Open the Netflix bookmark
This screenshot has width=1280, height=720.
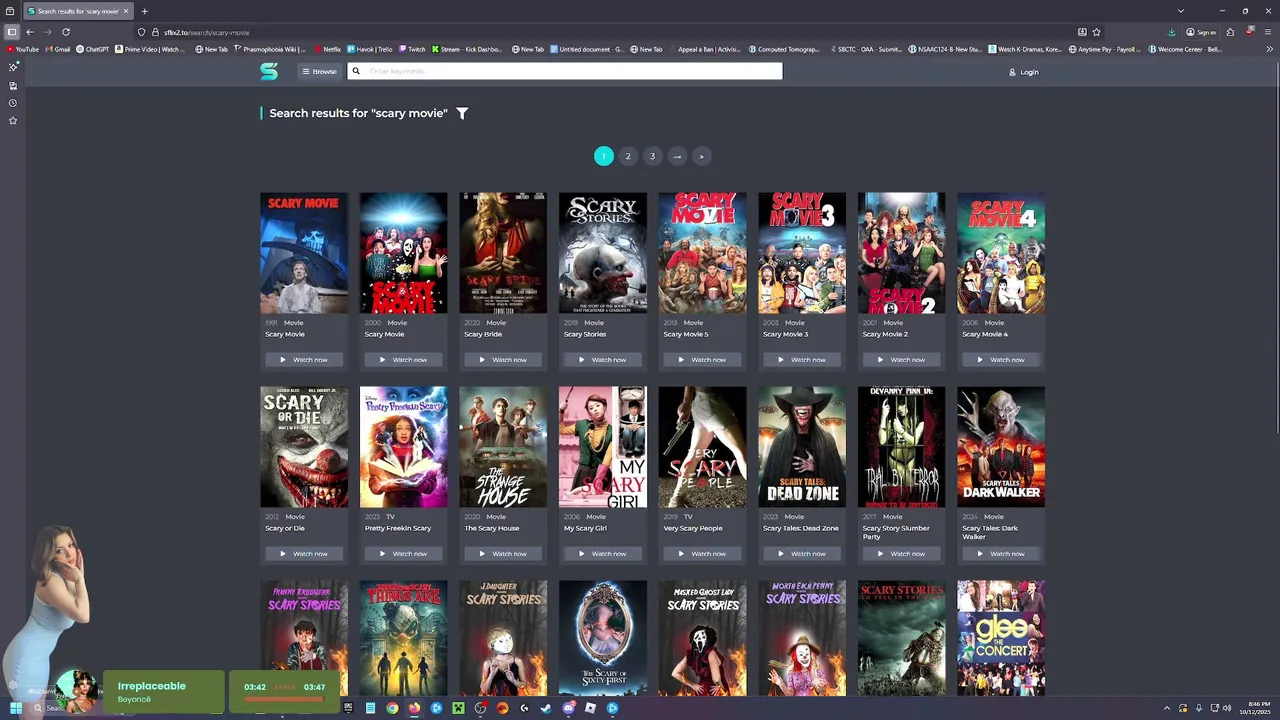(327, 49)
